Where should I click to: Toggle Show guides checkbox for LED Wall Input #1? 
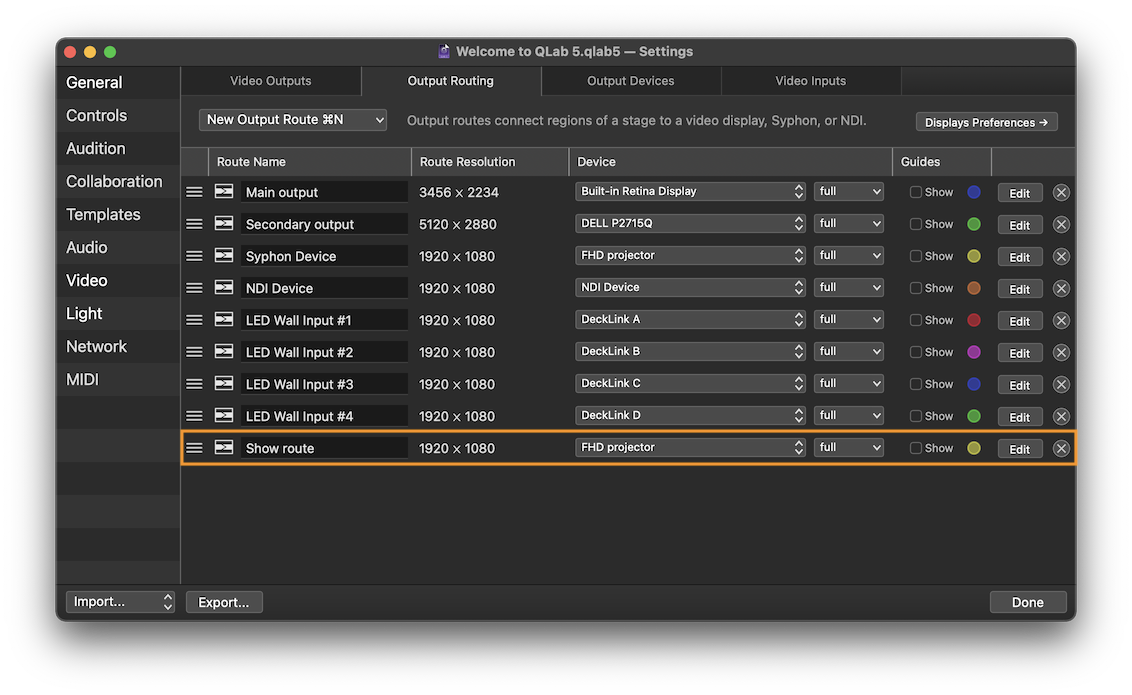915,320
